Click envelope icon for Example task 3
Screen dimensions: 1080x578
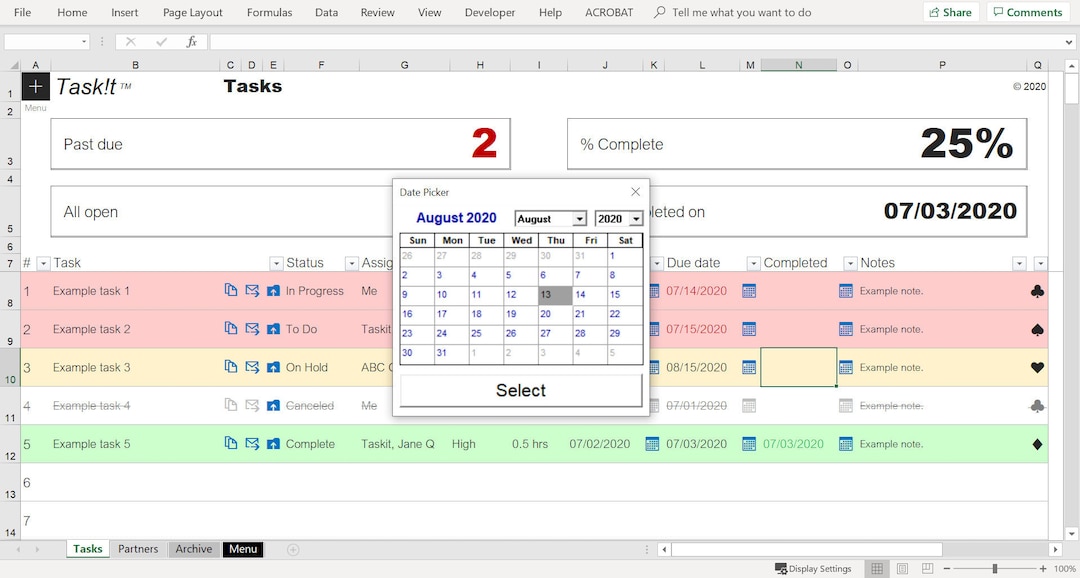[252, 367]
